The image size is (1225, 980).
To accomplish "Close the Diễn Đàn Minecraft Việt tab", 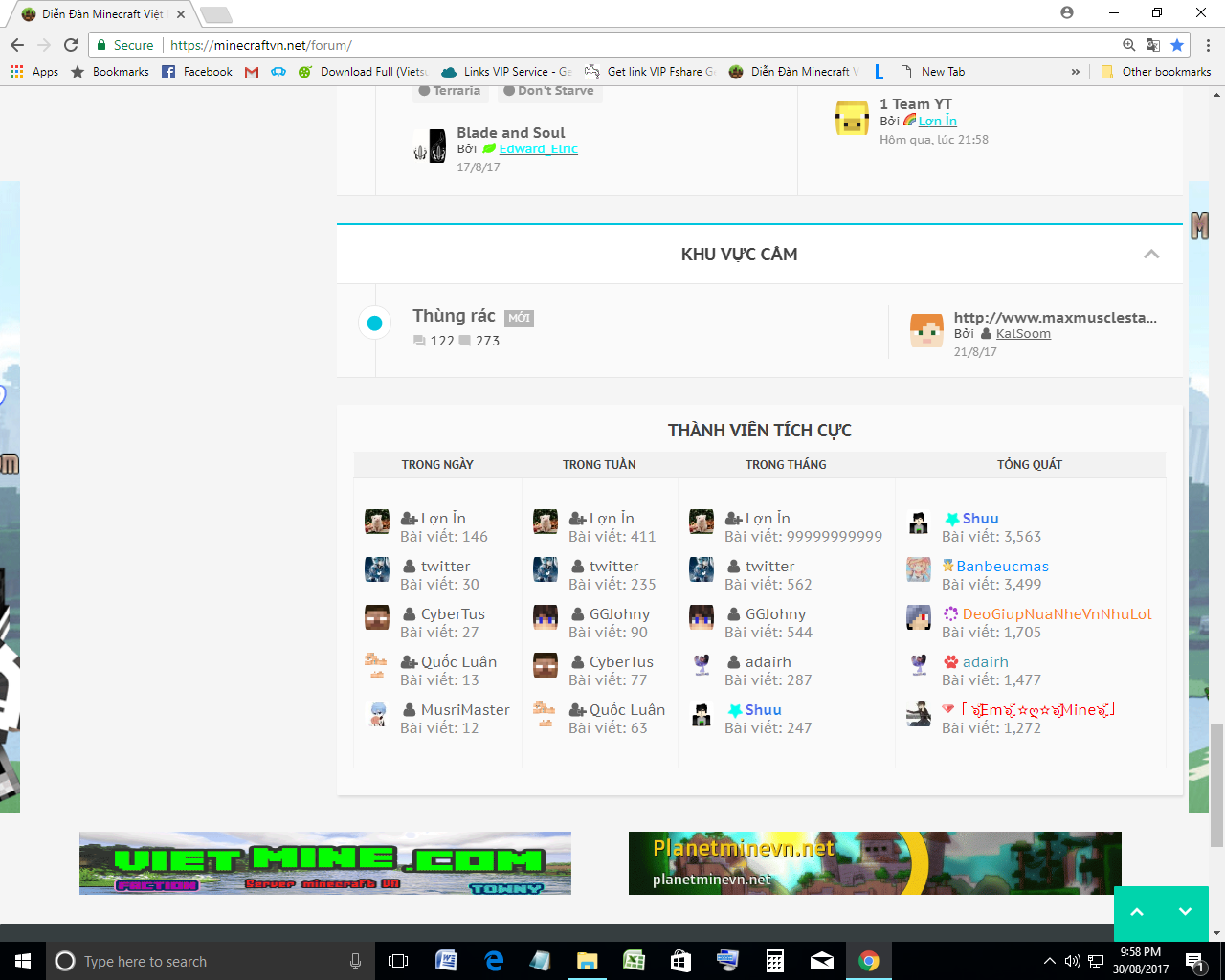I will (x=181, y=14).
